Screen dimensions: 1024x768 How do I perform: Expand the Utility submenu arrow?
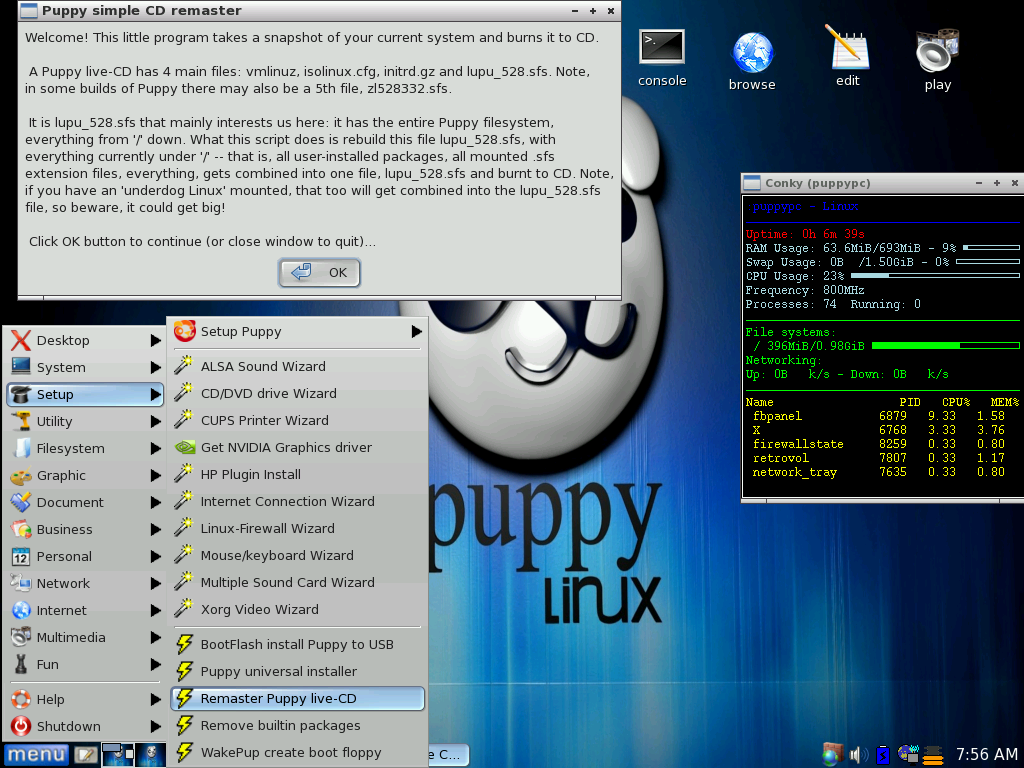click(155, 422)
